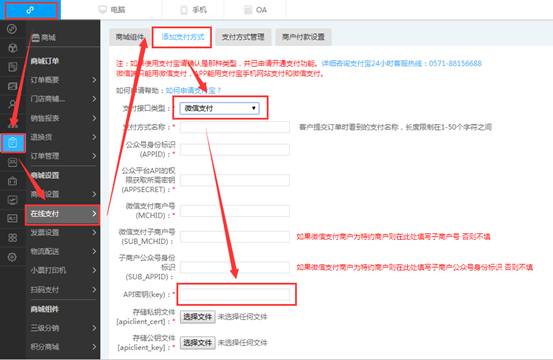Click the ID card icon in sidebar
The width and height of the screenshot is (553, 360).
13,219
